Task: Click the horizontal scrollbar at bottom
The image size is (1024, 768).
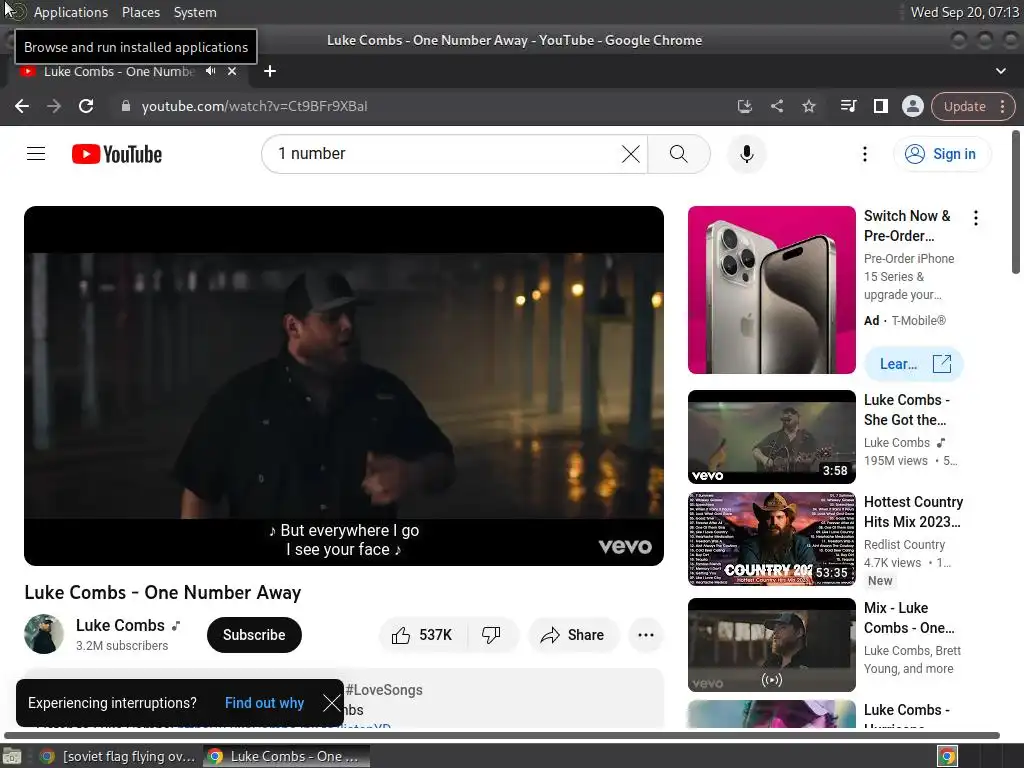Action: [502, 735]
